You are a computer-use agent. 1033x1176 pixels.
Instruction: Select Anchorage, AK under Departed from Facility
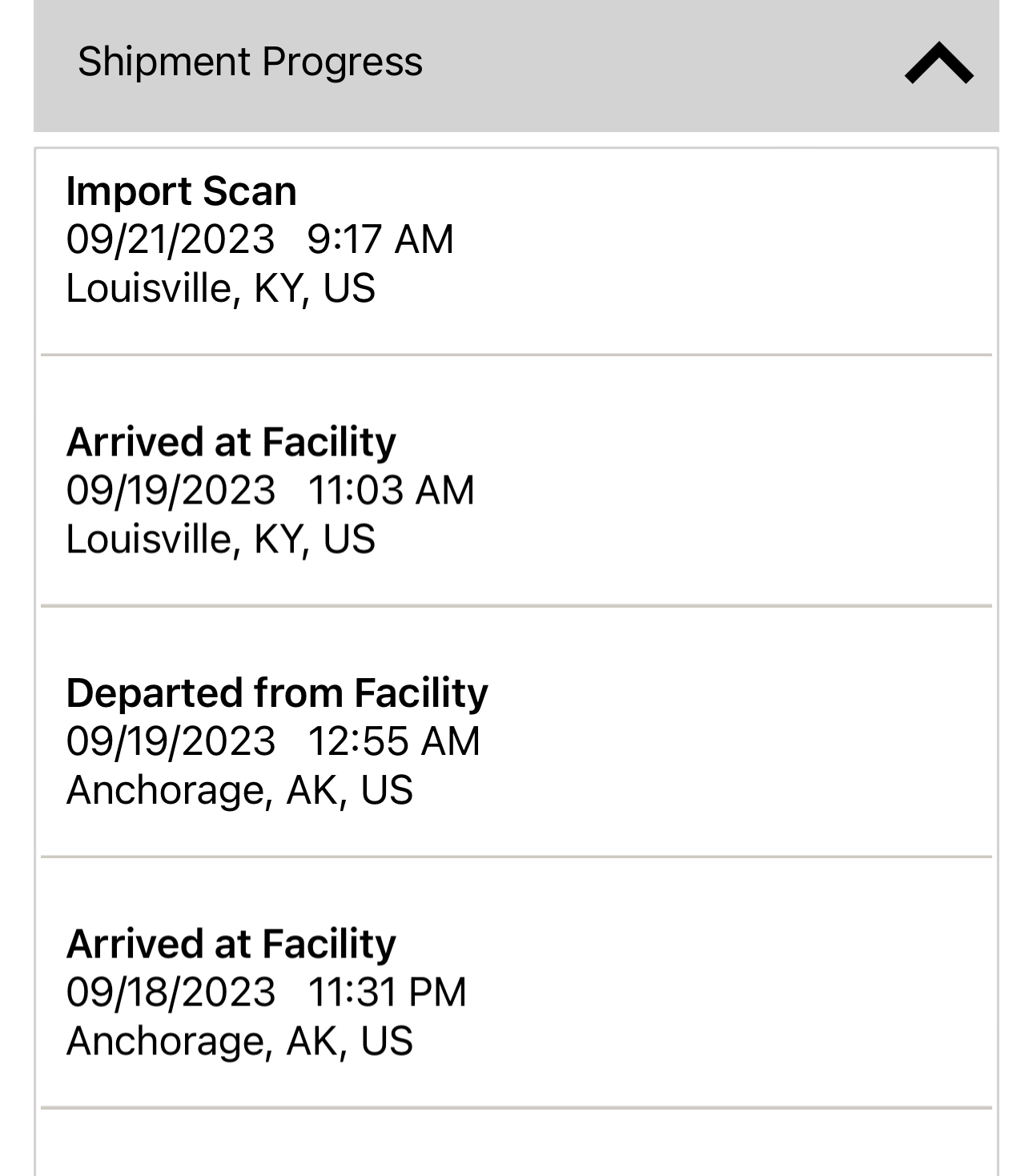click(x=239, y=790)
